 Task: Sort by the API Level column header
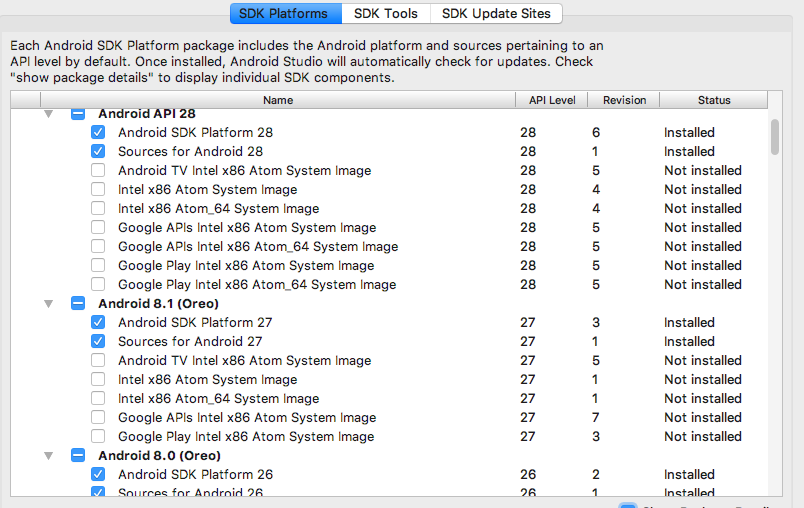[x=552, y=100]
